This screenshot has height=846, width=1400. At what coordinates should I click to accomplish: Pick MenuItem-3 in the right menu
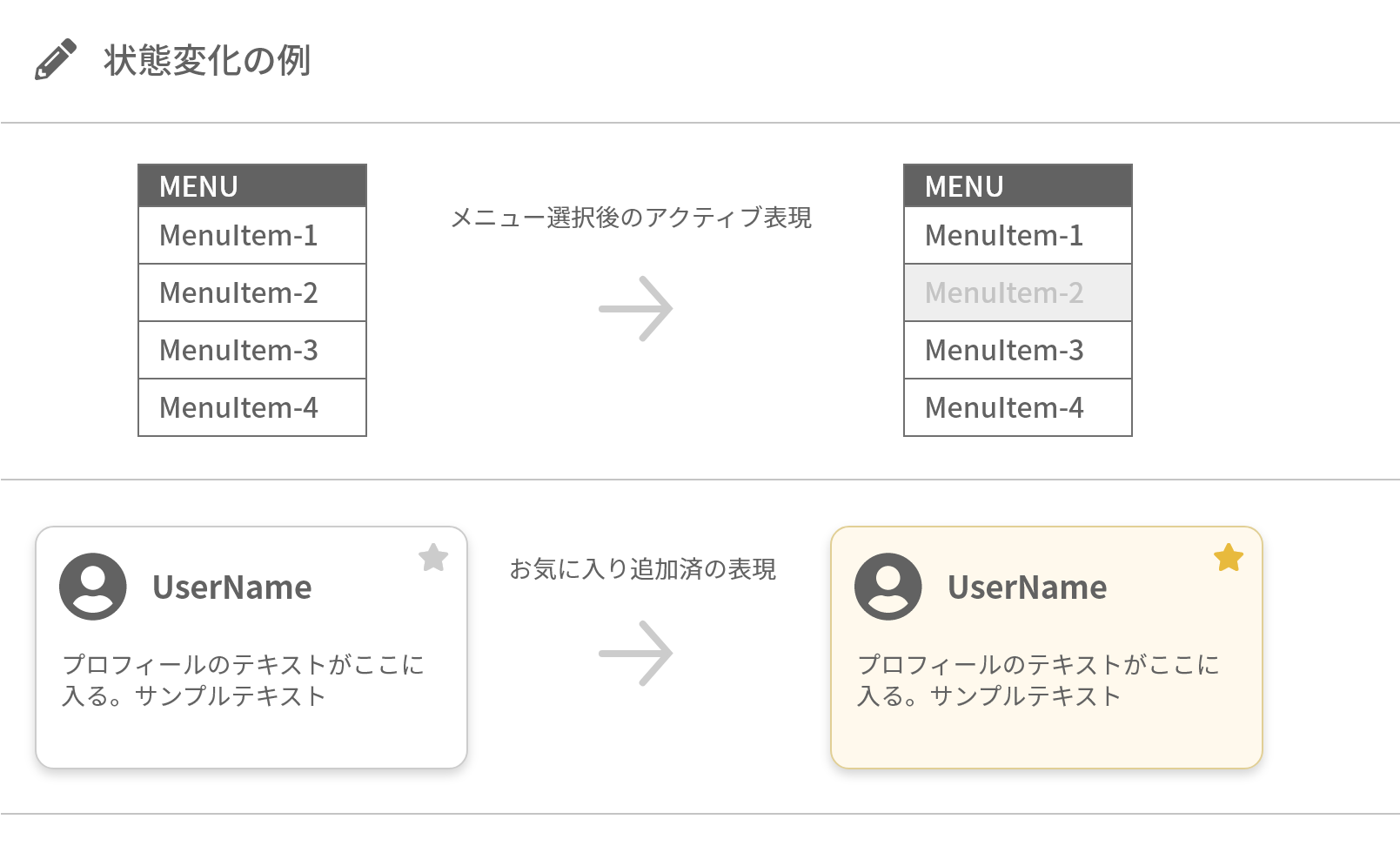coord(1018,350)
